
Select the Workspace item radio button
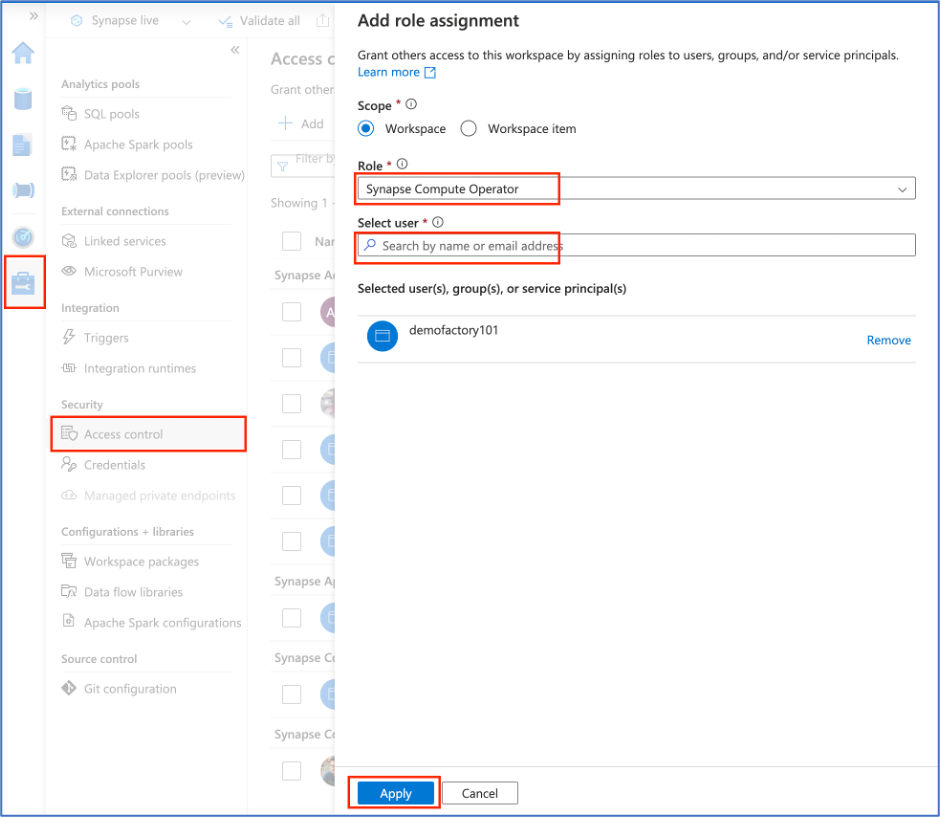pos(469,128)
